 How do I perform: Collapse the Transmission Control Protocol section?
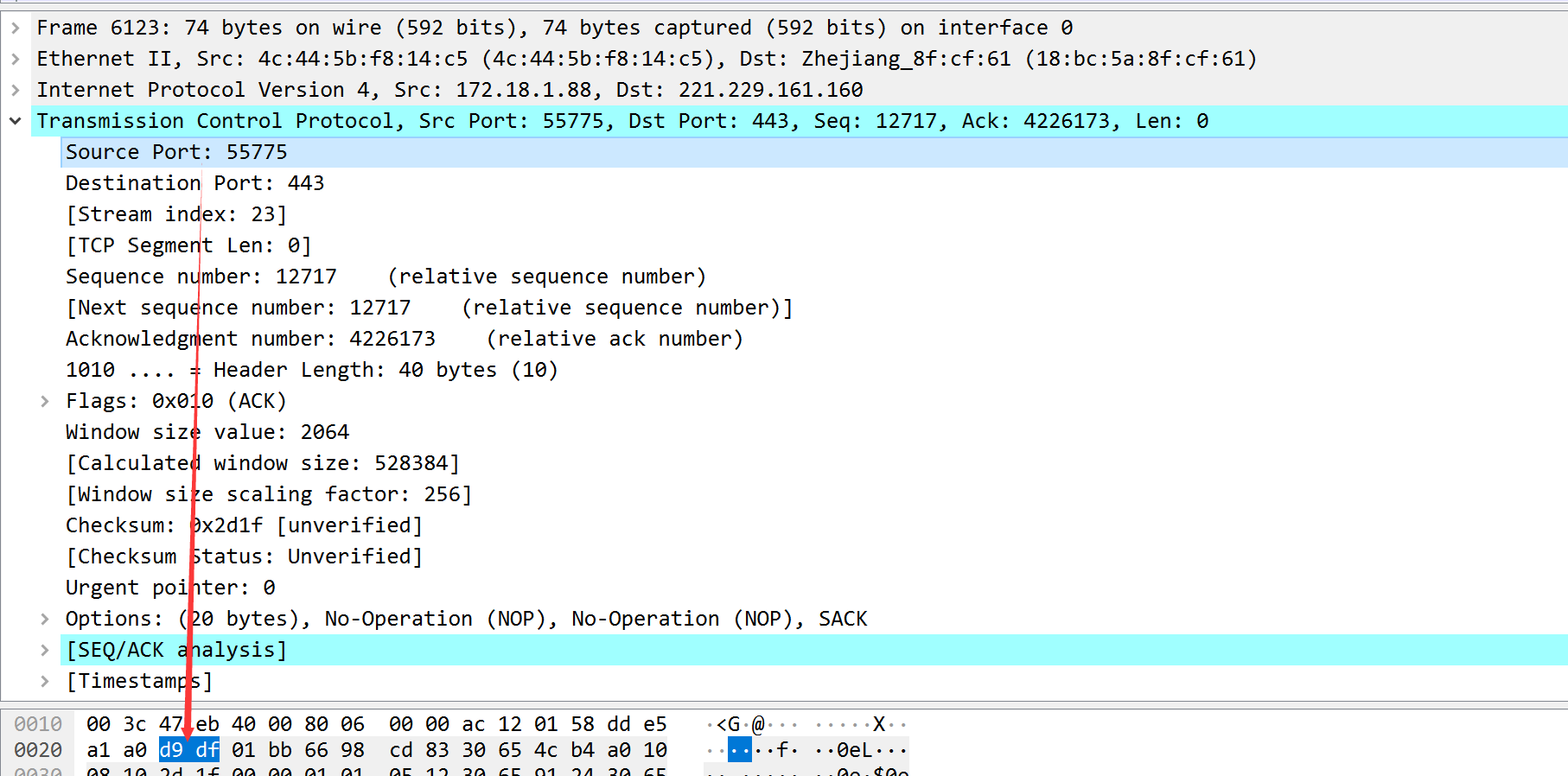(16, 121)
